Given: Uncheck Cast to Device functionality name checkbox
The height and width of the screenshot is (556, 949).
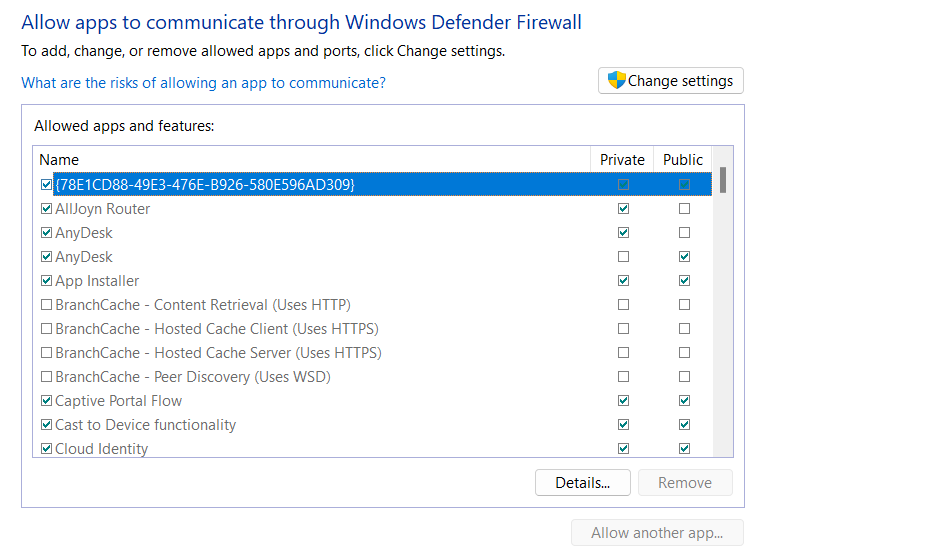Looking at the screenshot, I should click(x=46, y=425).
